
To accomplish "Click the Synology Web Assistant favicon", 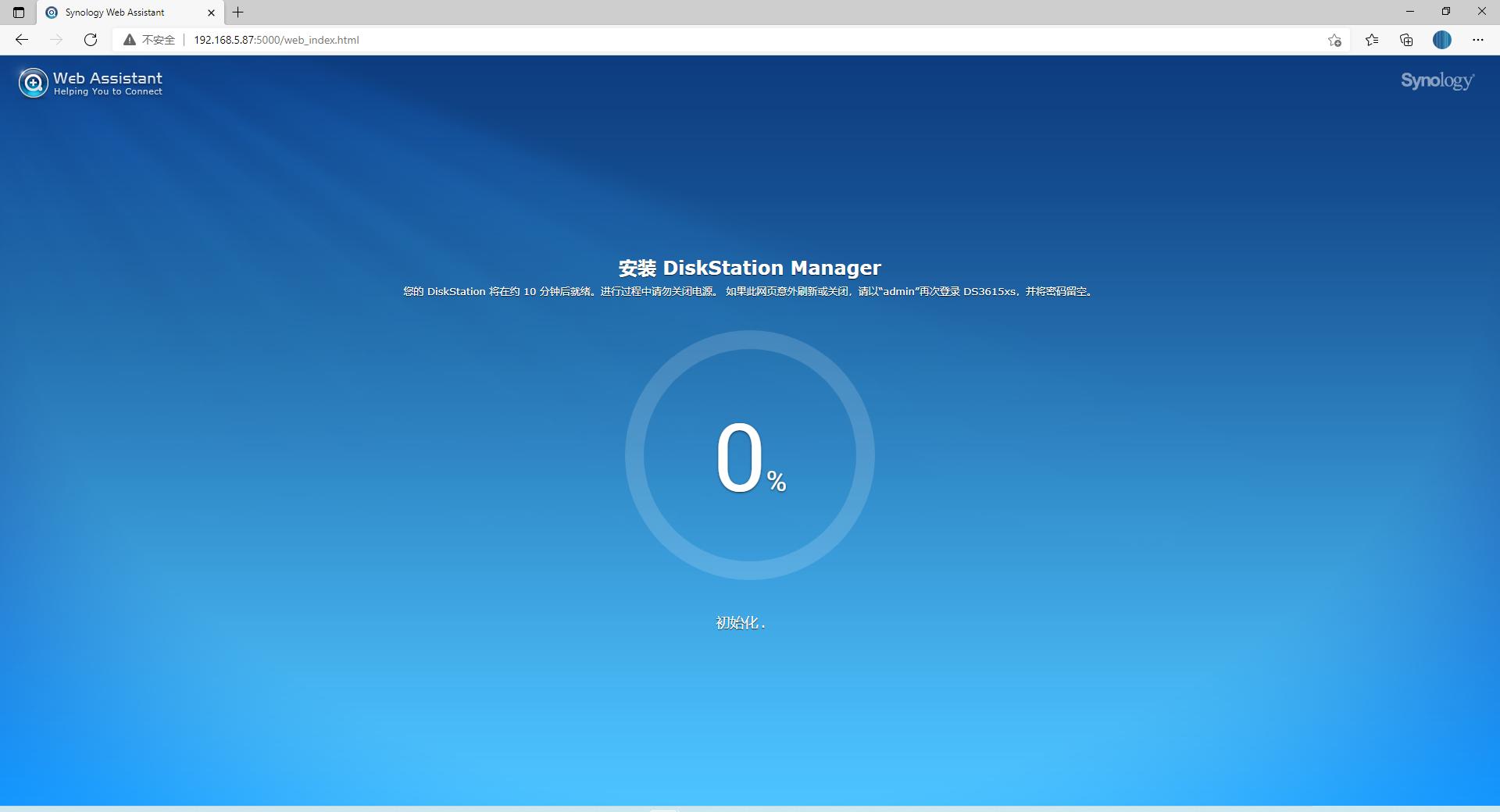I will click(x=52, y=12).
